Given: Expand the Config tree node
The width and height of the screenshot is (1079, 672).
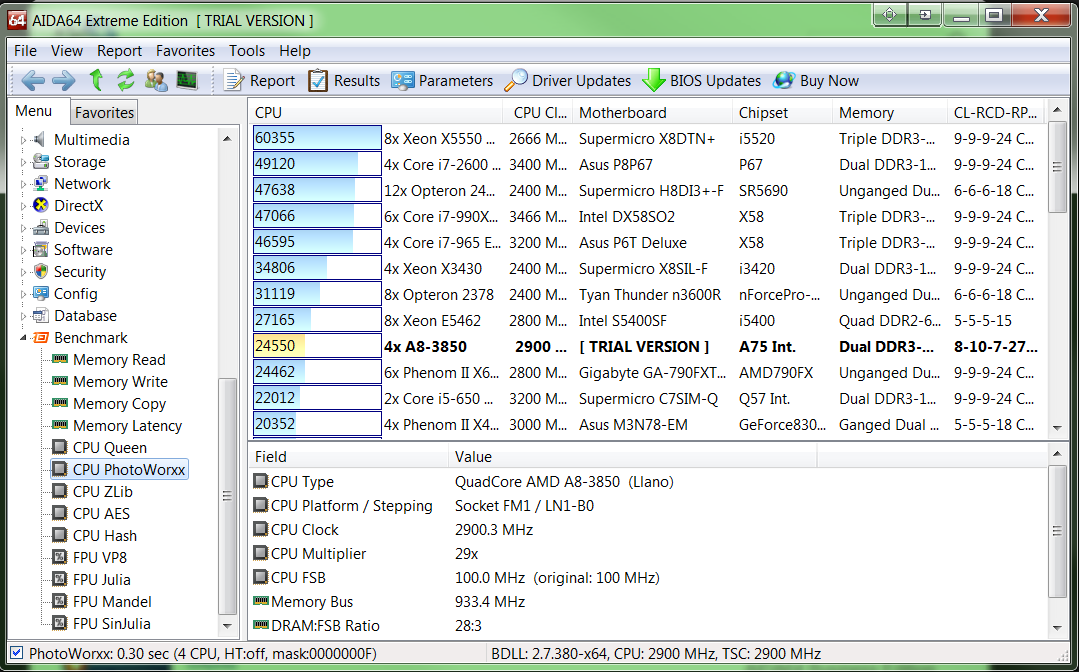Looking at the screenshot, I should click(x=23, y=294).
